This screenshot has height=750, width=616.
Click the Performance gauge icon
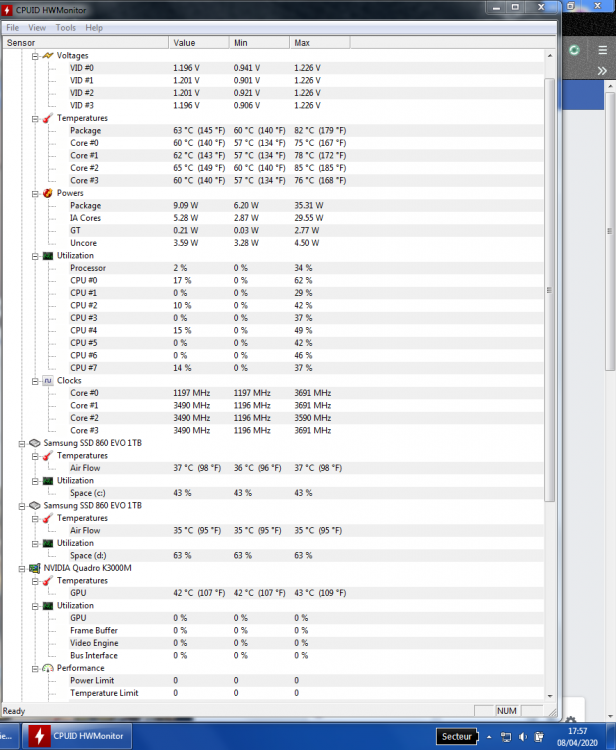(48, 668)
